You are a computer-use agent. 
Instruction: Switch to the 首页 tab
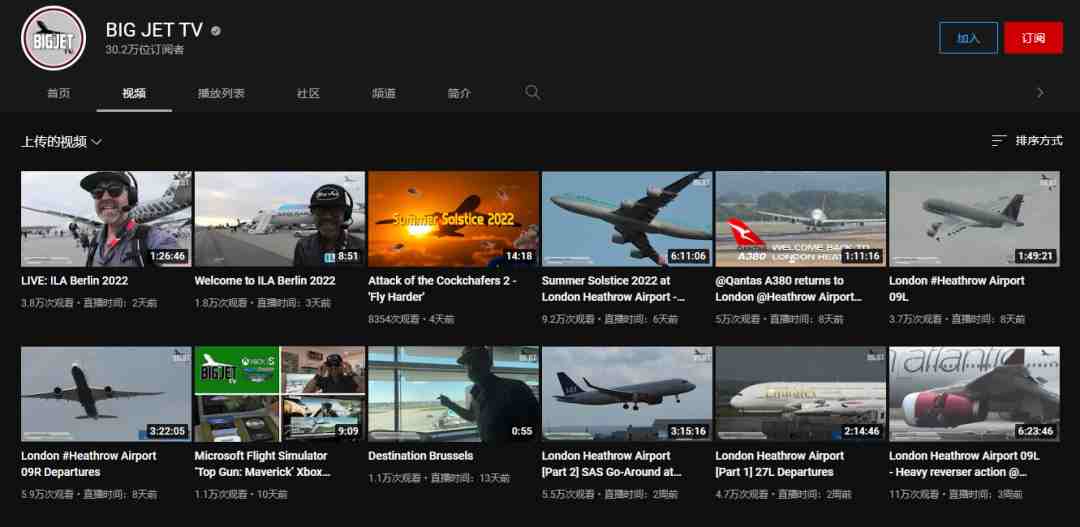click(x=59, y=93)
